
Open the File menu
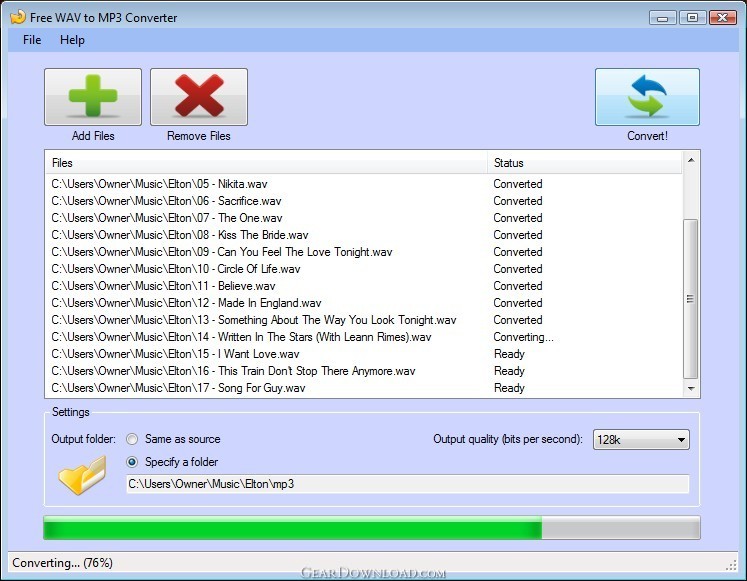[x=32, y=40]
